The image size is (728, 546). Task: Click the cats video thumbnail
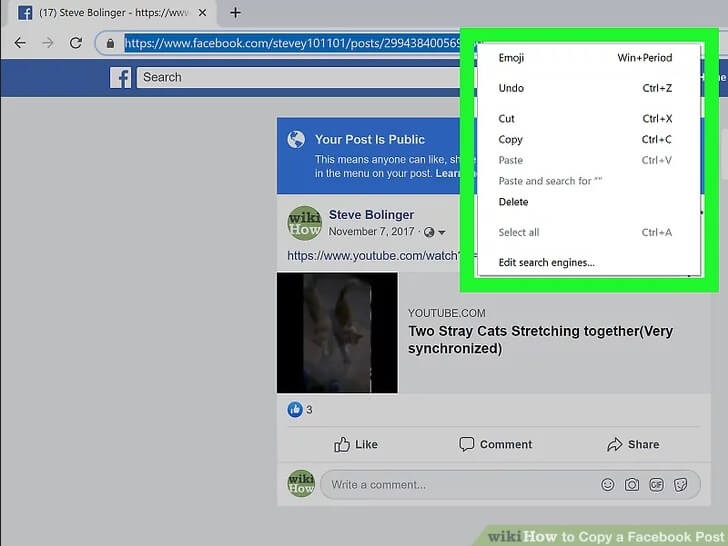pos(337,332)
